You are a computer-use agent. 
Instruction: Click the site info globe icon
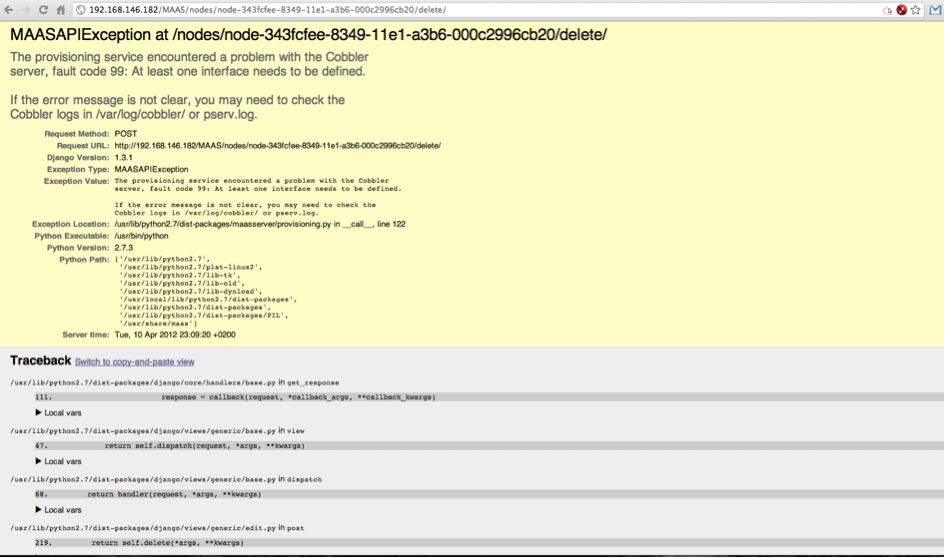pyautogui.click(x=81, y=10)
